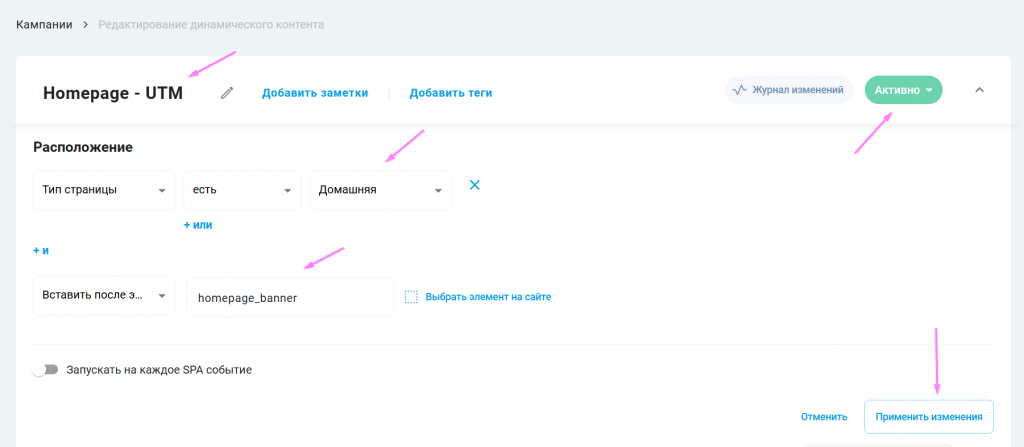
Task: Click Выбрать элемент на сайте link
Action: coord(488,297)
